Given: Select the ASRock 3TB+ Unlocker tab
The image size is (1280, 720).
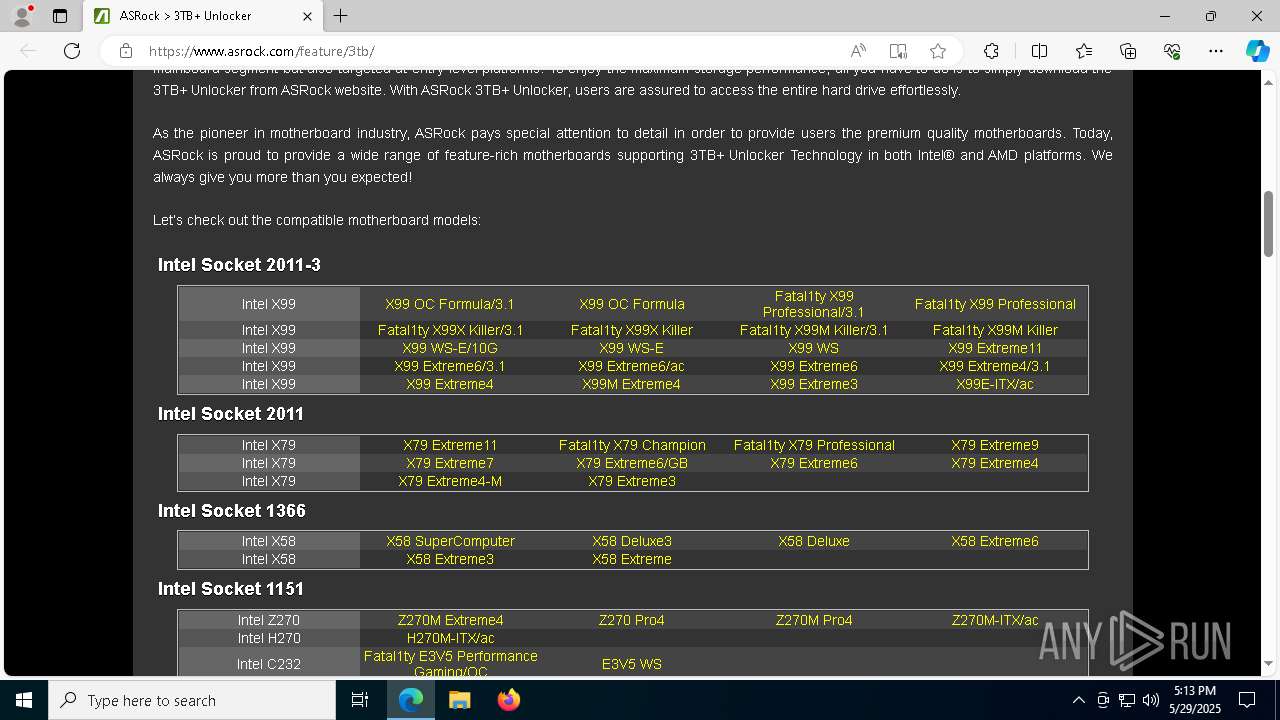Looking at the screenshot, I should [203, 16].
